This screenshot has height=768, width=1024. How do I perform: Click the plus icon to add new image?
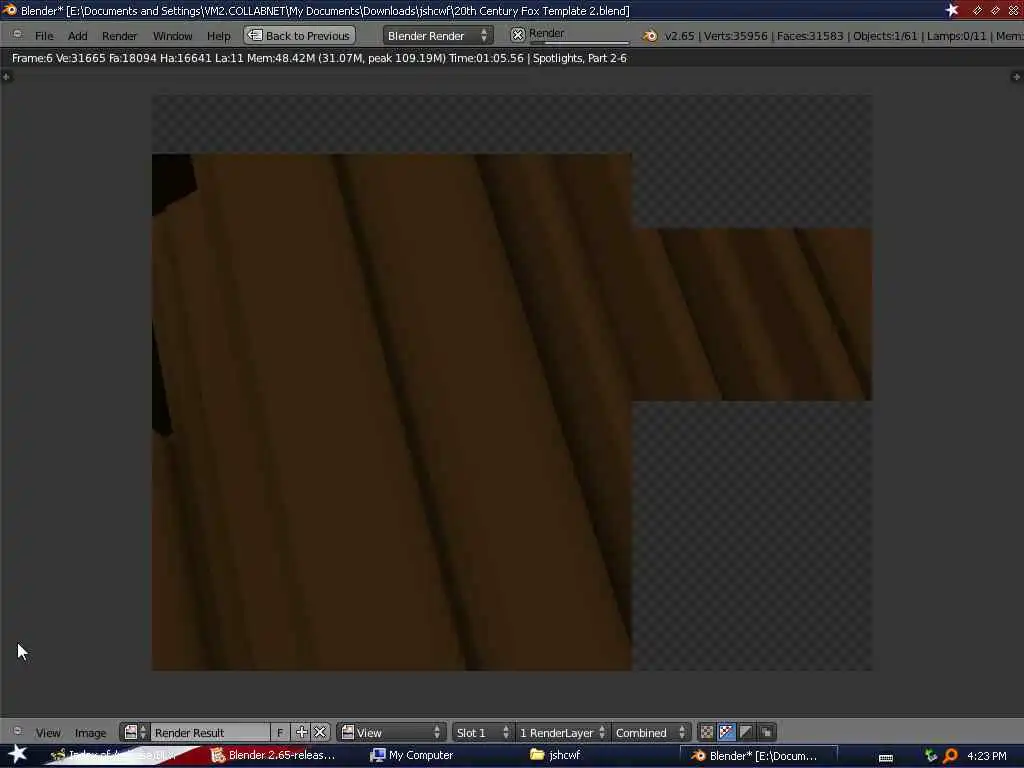click(301, 732)
